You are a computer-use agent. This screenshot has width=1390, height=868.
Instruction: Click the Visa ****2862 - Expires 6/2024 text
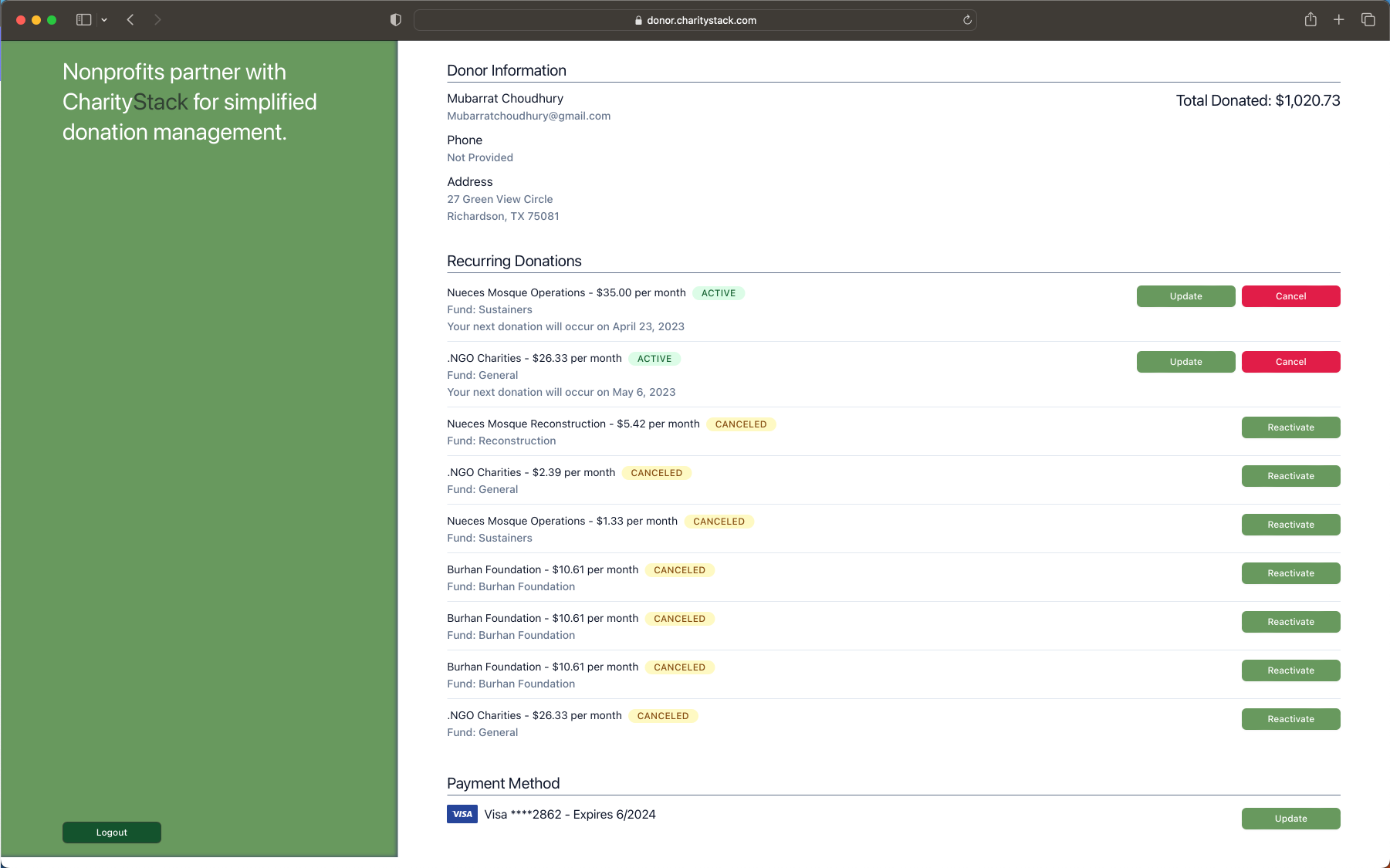[570, 815]
